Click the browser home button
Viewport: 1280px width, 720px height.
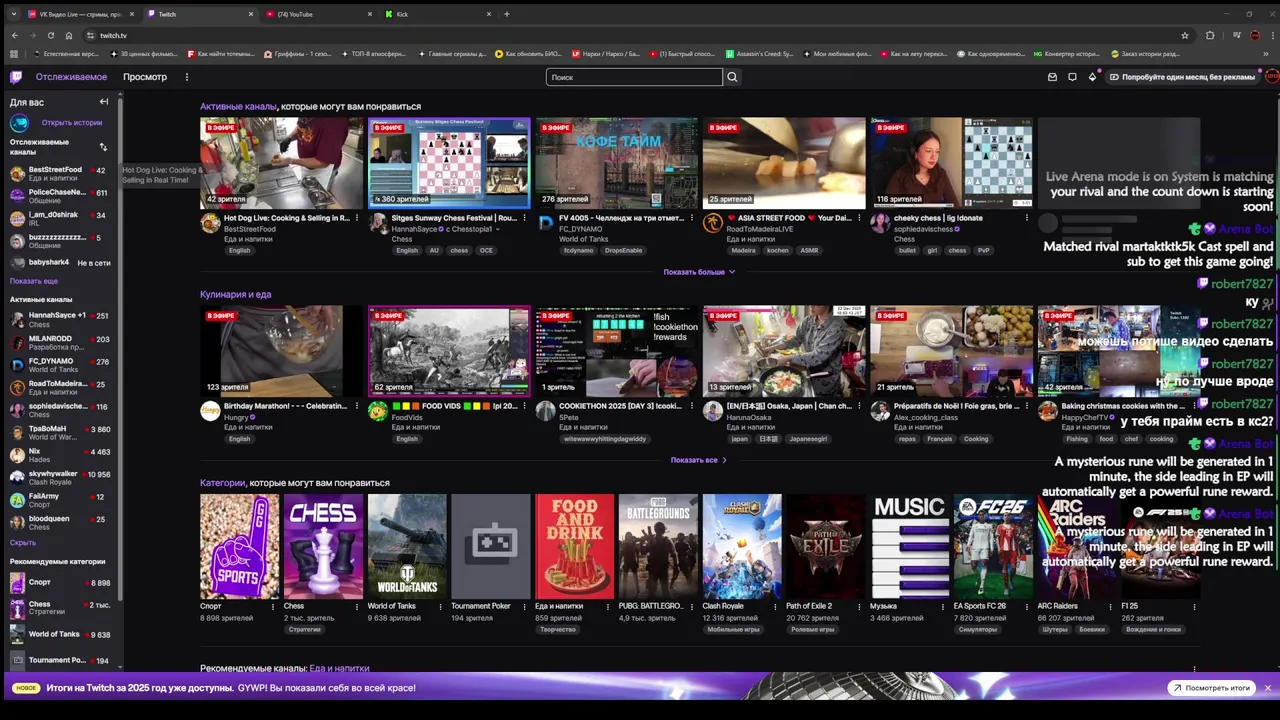[x=68, y=35]
